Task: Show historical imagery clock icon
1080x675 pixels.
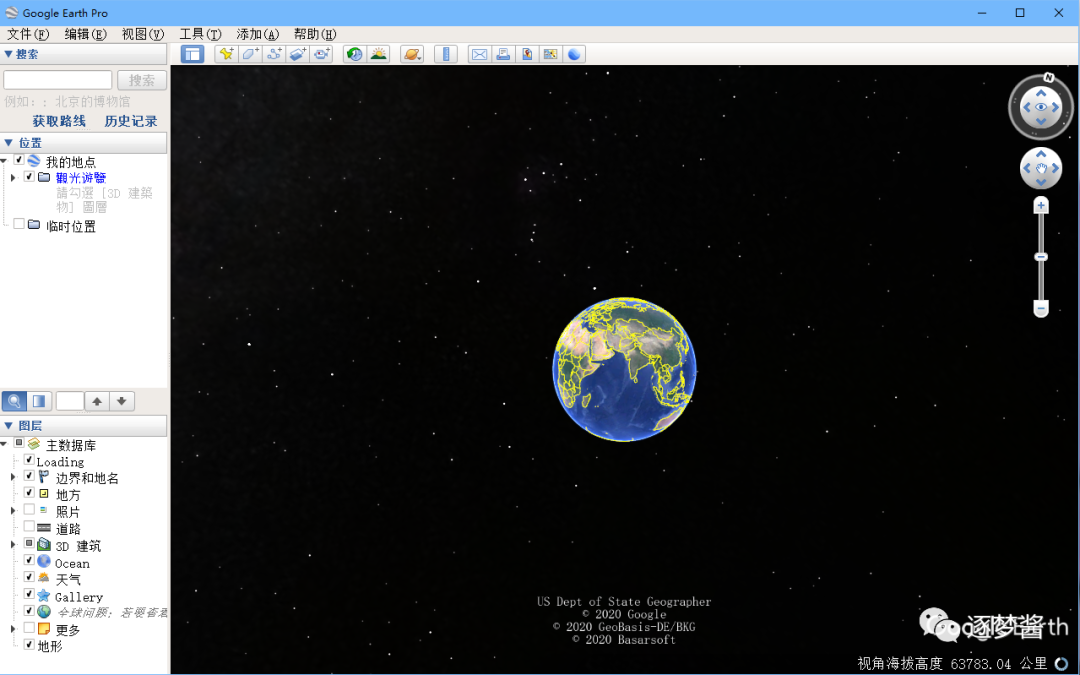Action: point(355,54)
